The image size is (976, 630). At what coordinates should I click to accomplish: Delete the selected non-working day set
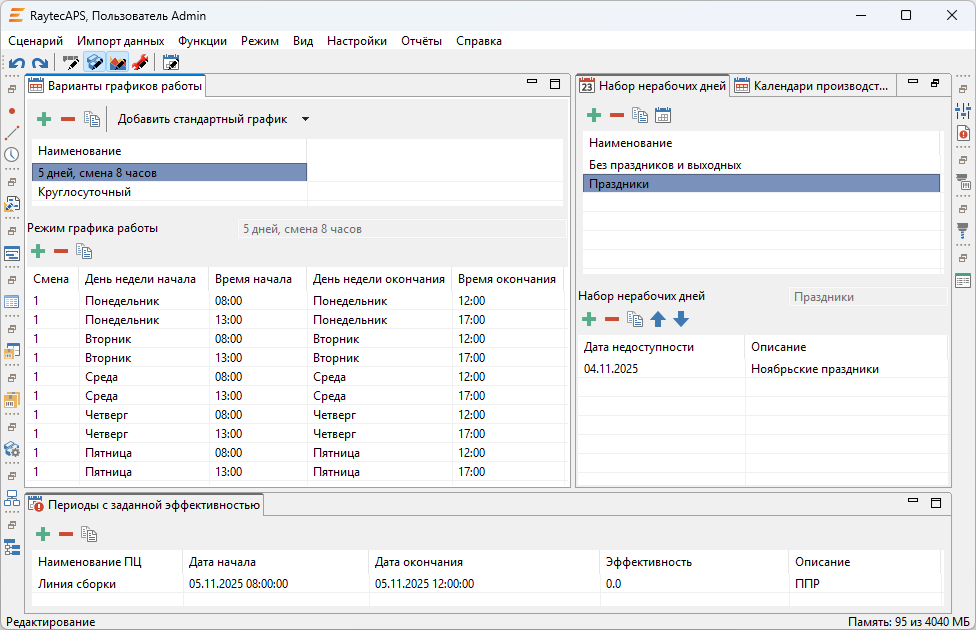(x=617, y=115)
